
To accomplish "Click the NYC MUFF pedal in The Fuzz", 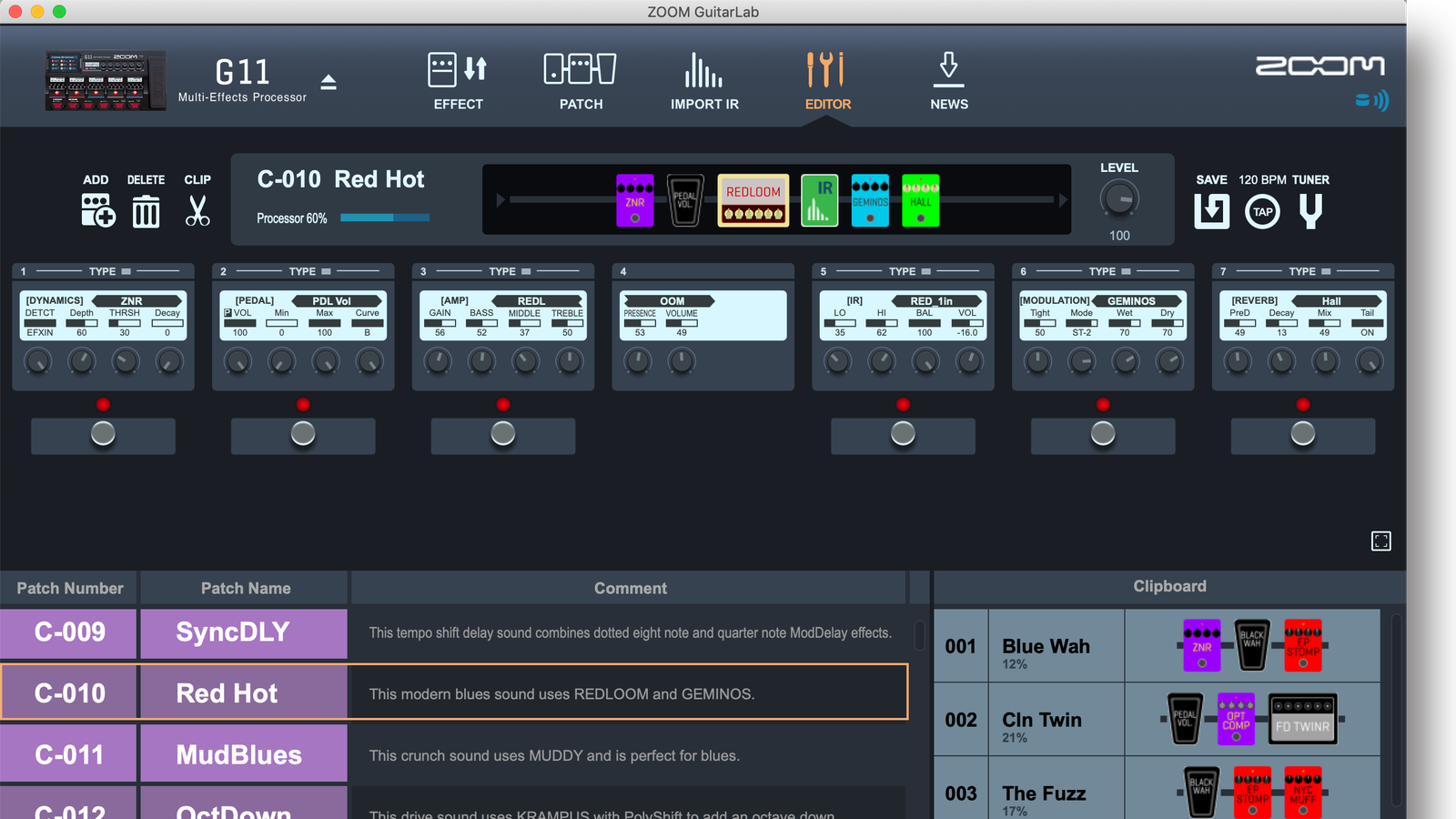I will 1303,792.
